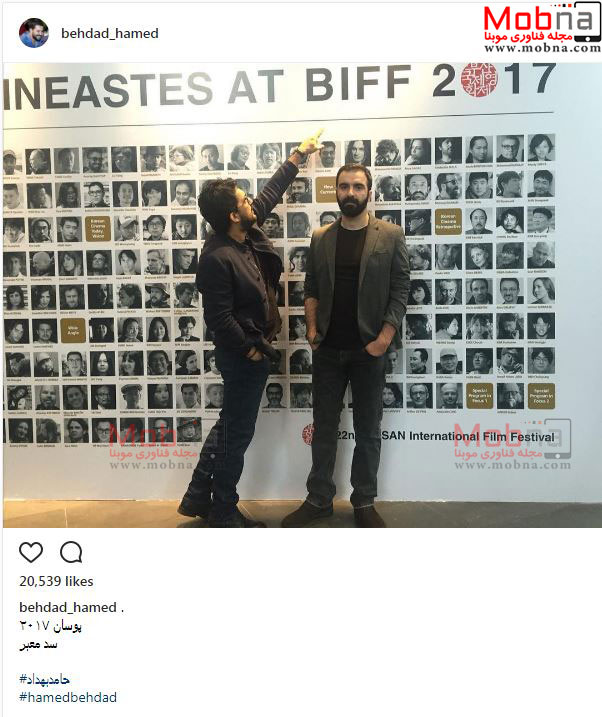Click the Persian caption text پوسان ۲۰۱۷
Viewport: 602px width, 717px height.
[50, 626]
